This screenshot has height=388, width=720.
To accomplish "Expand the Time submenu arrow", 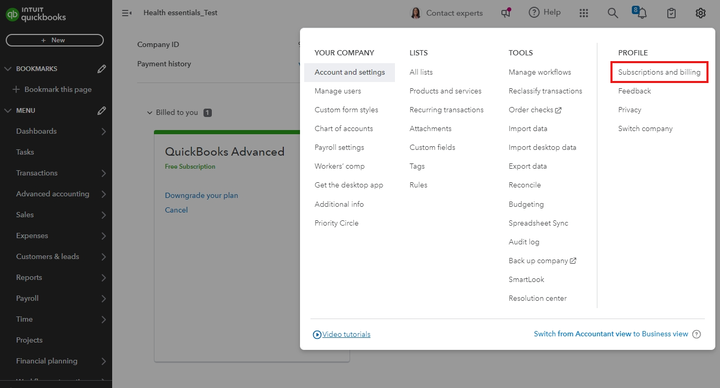I will click(103, 320).
